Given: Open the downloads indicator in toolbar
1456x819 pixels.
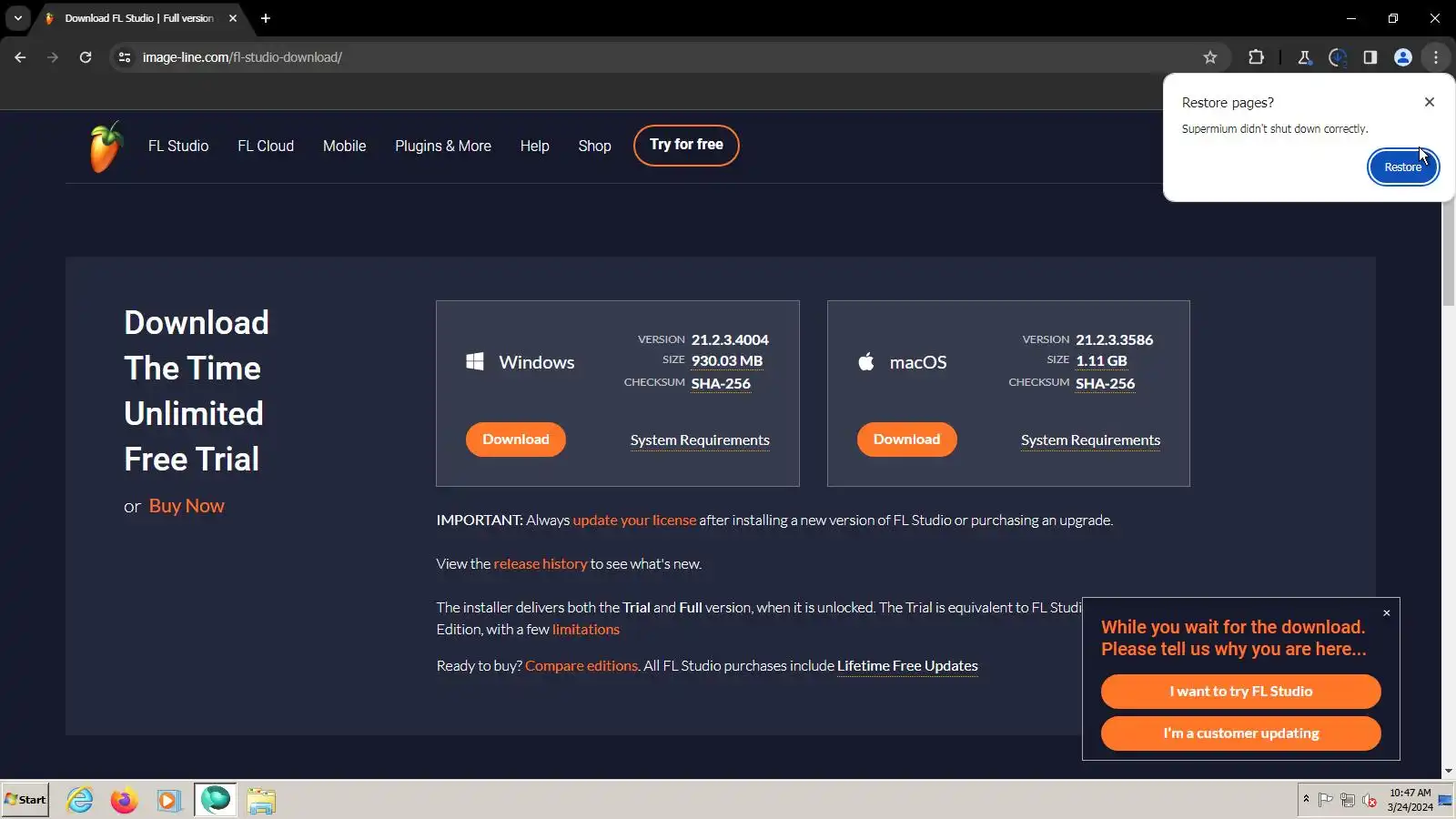Looking at the screenshot, I should pos(1337,57).
